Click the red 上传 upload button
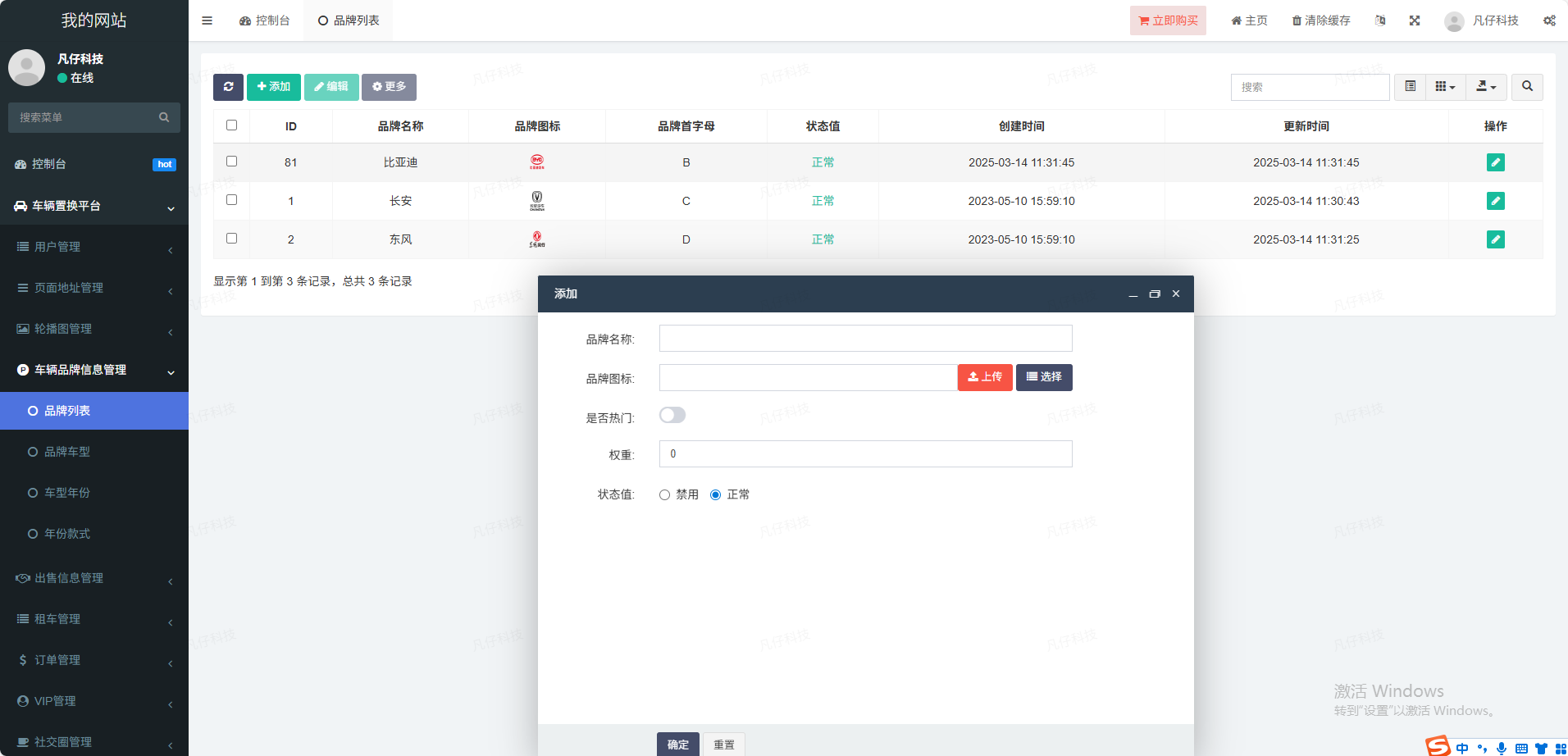Viewport: 1568px width, 756px height. [x=985, y=377]
